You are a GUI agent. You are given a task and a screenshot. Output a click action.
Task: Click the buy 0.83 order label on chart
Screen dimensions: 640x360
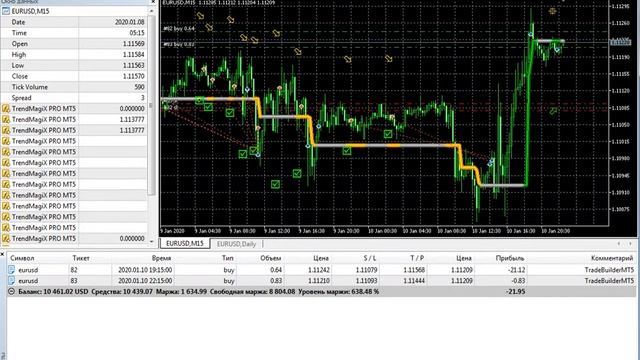point(179,44)
